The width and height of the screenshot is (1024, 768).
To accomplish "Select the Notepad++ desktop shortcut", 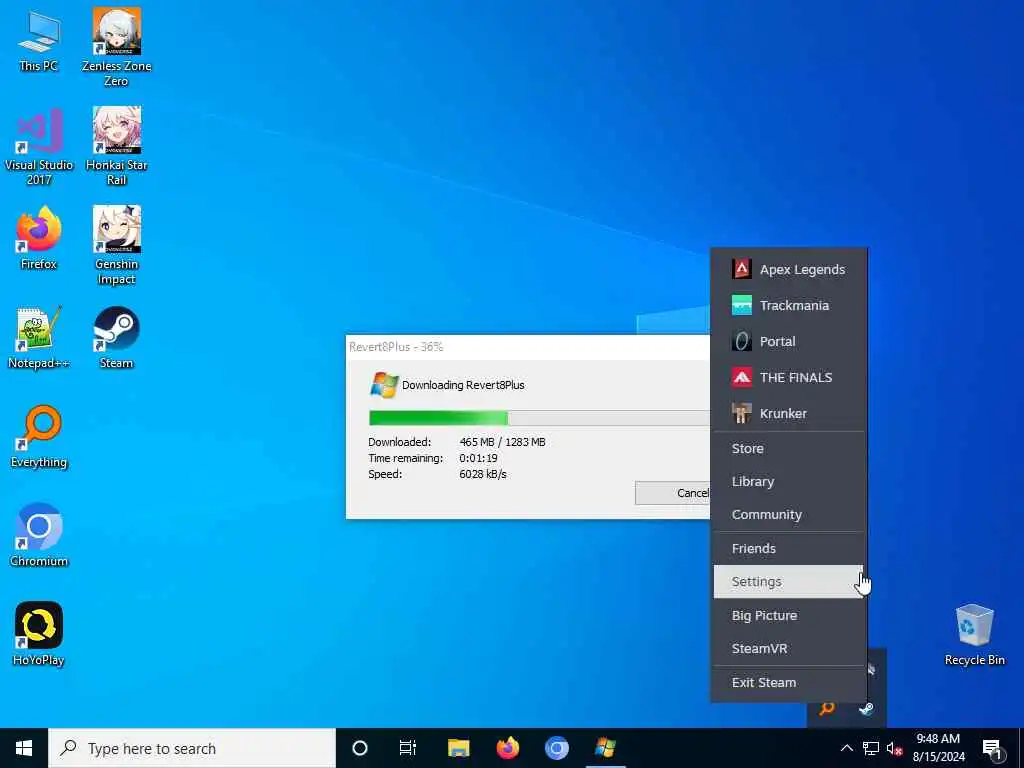I will tap(39, 338).
